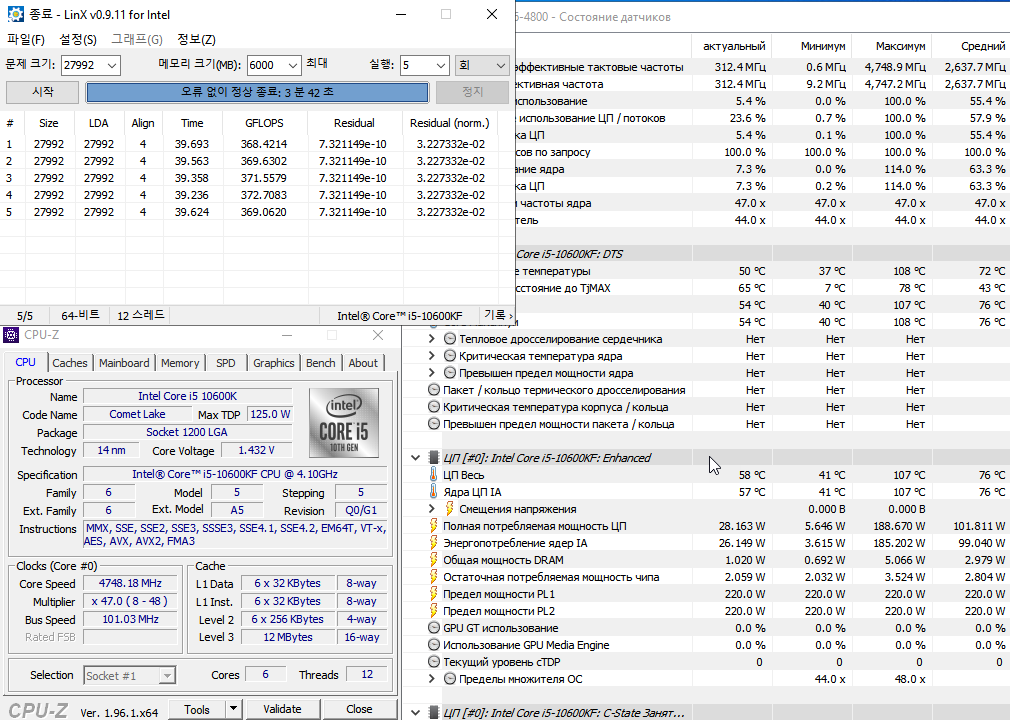Click the CPU-Z app icon in title bar
Viewport: 1010px width, 720px height.
(x=11, y=335)
